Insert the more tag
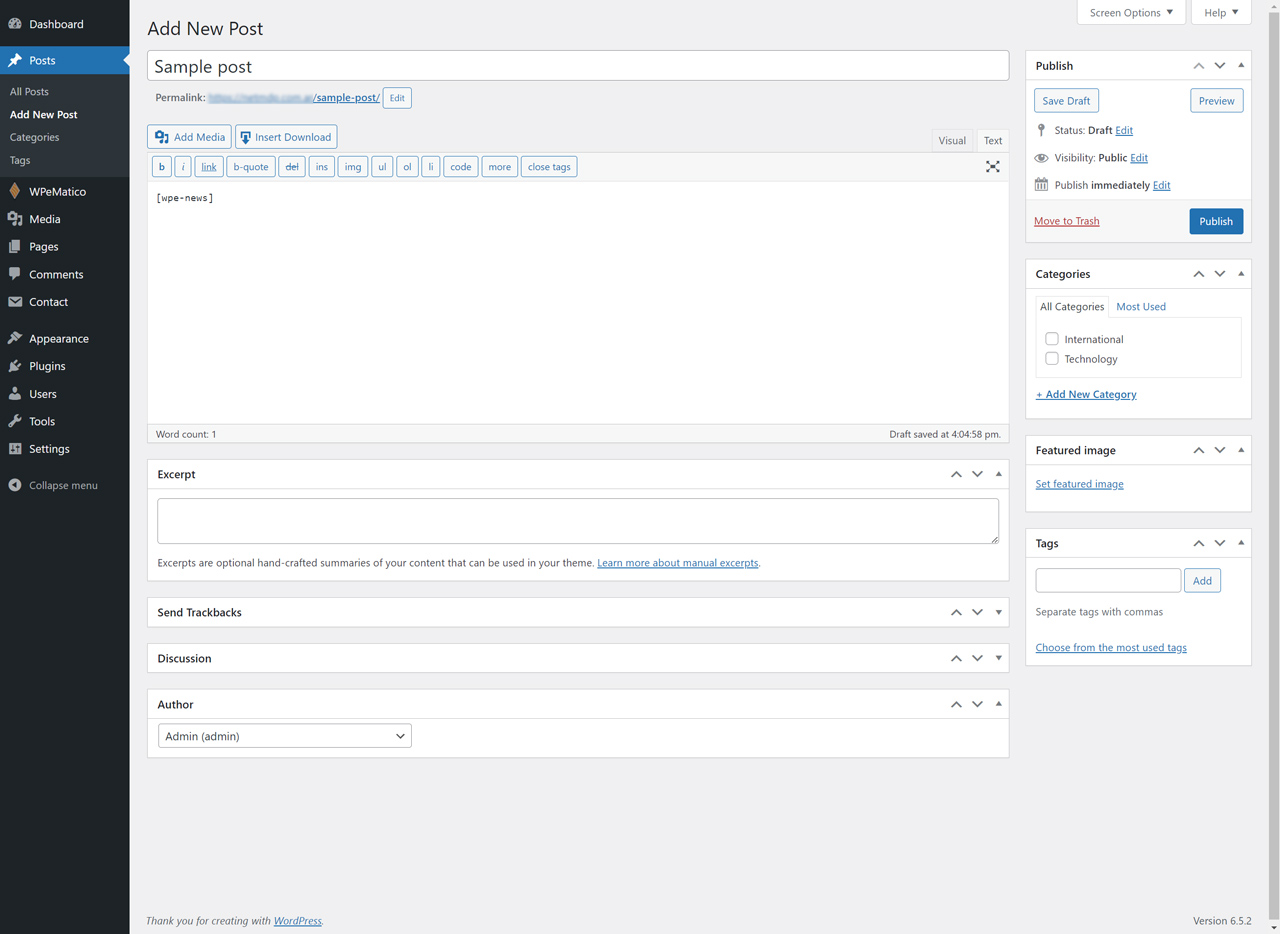The image size is (1280, 934). pyautogui.click(x=499, y=167)
